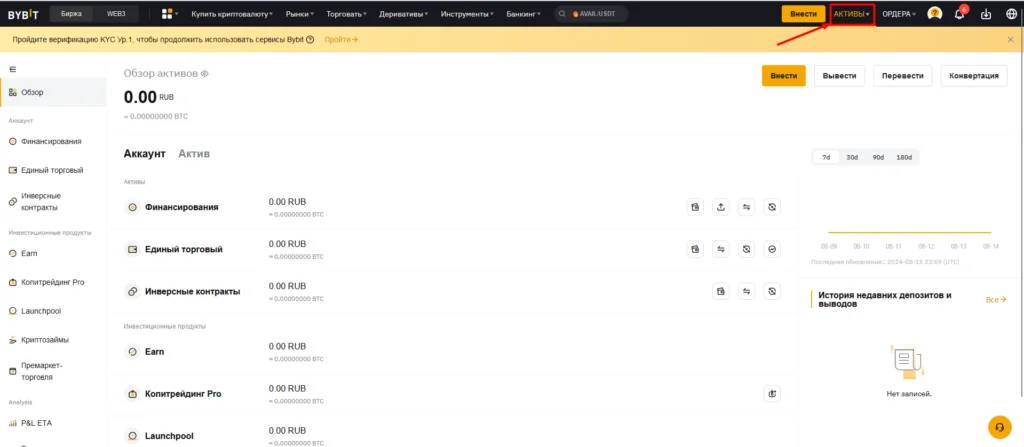The image size is (1024, 447).
Task: Collapse sidebar with hamburger icon
Action: tap(12, 69)
